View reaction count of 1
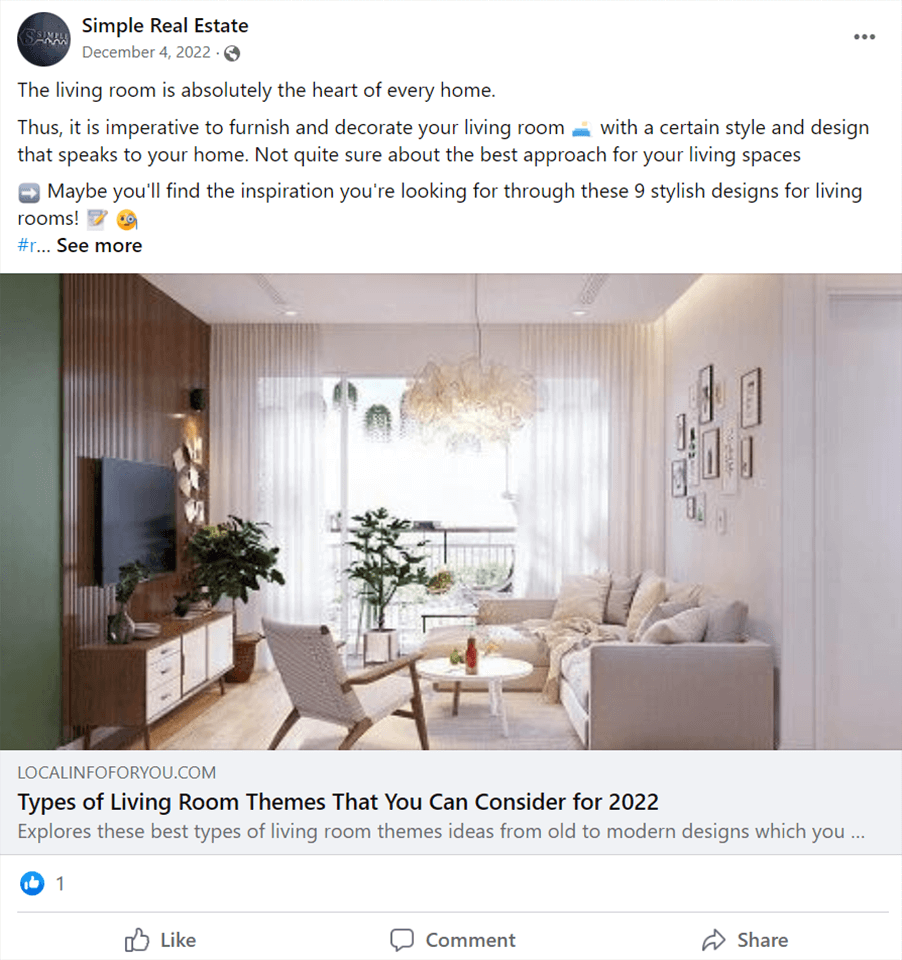The height and width of the screenshot is (960, 902). point(60,883)
